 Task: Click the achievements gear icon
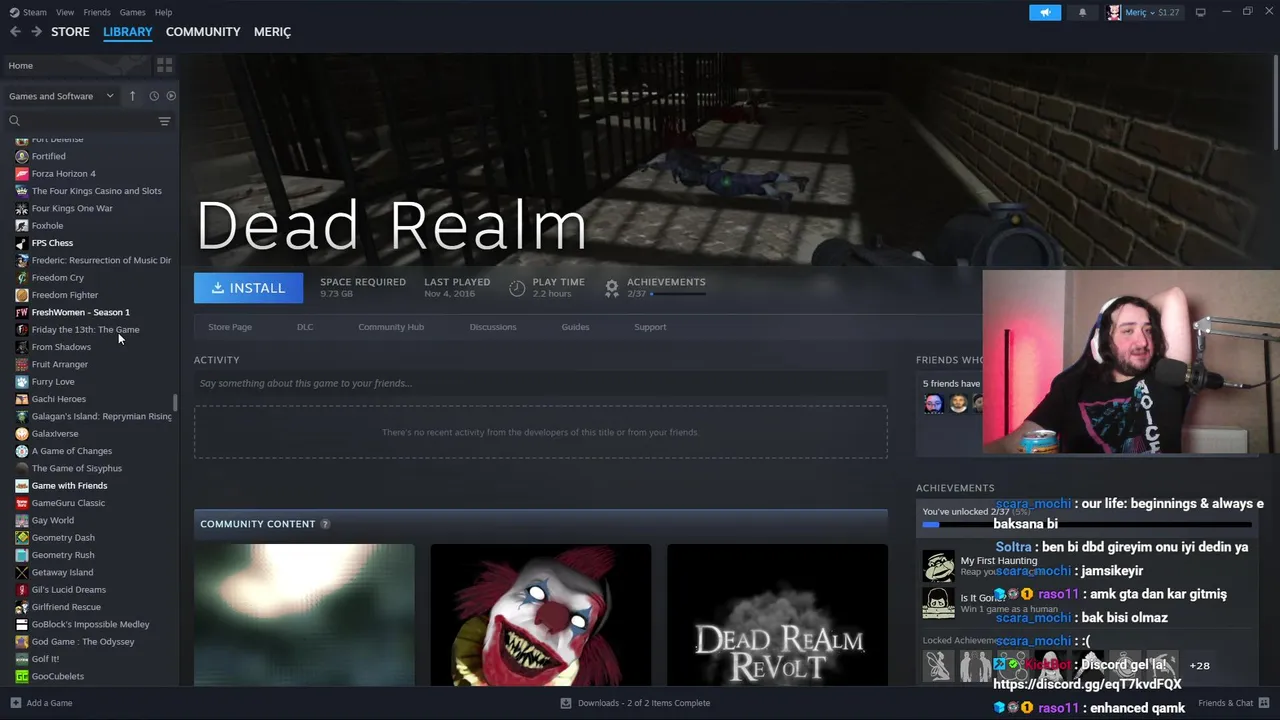(611, 288)
